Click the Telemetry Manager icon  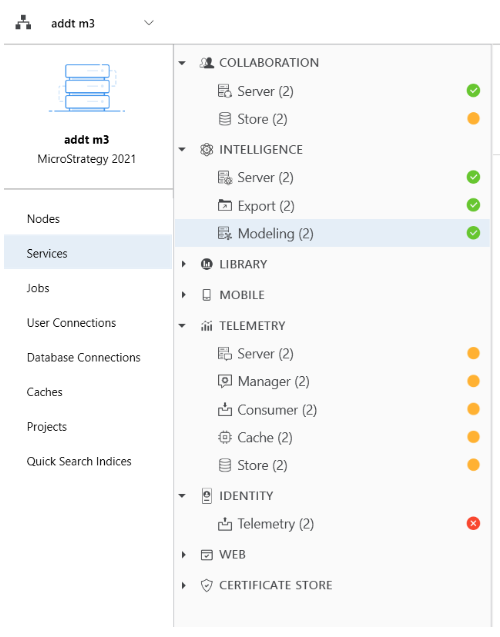coord(225,381)
